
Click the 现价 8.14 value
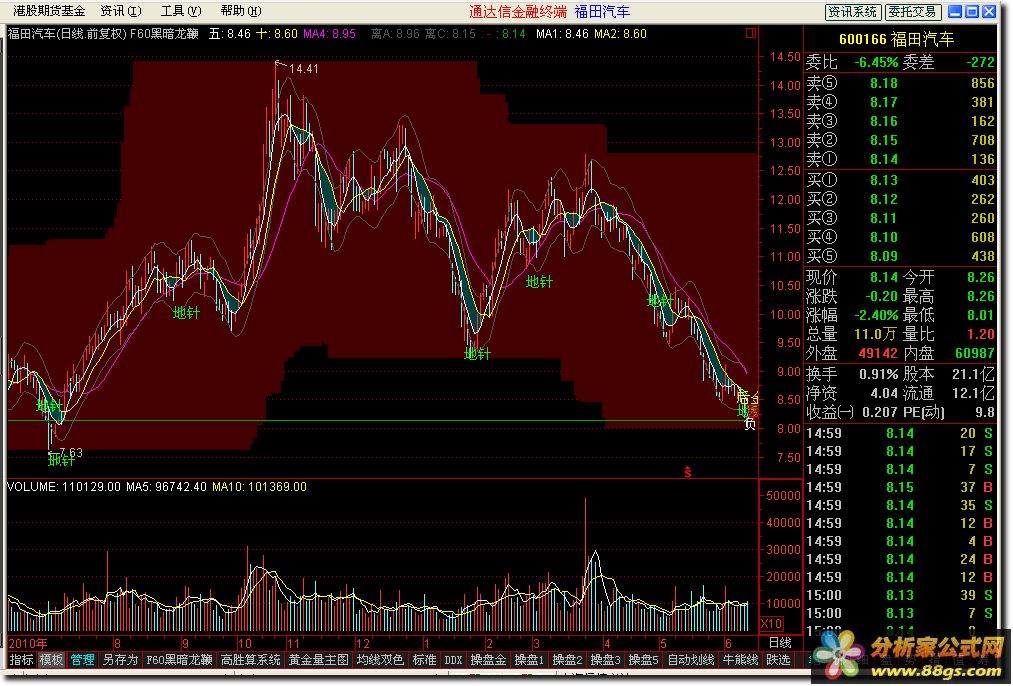point(884,277)
